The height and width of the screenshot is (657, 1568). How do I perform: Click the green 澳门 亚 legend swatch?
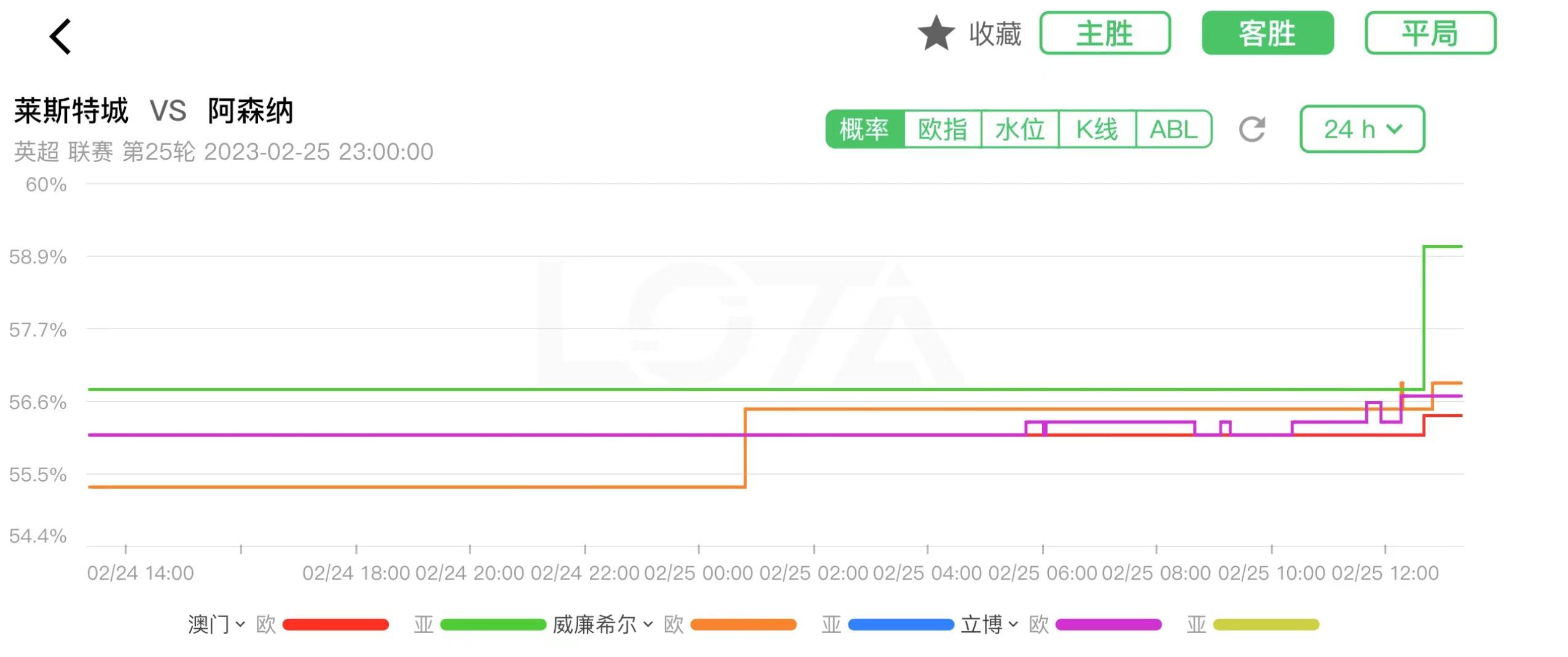tap(493, 624)
